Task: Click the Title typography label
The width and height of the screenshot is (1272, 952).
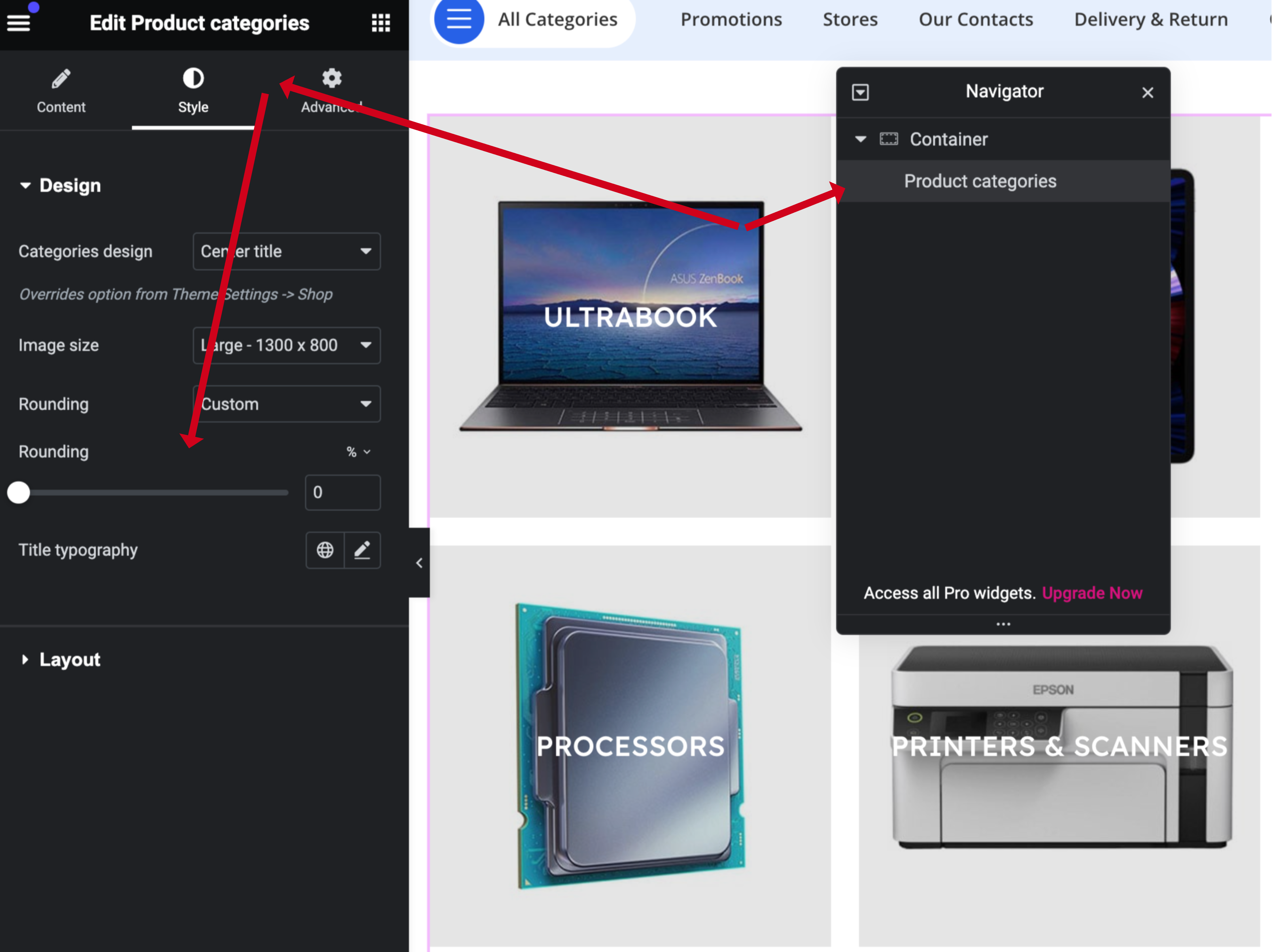Action: click(78, 550)
